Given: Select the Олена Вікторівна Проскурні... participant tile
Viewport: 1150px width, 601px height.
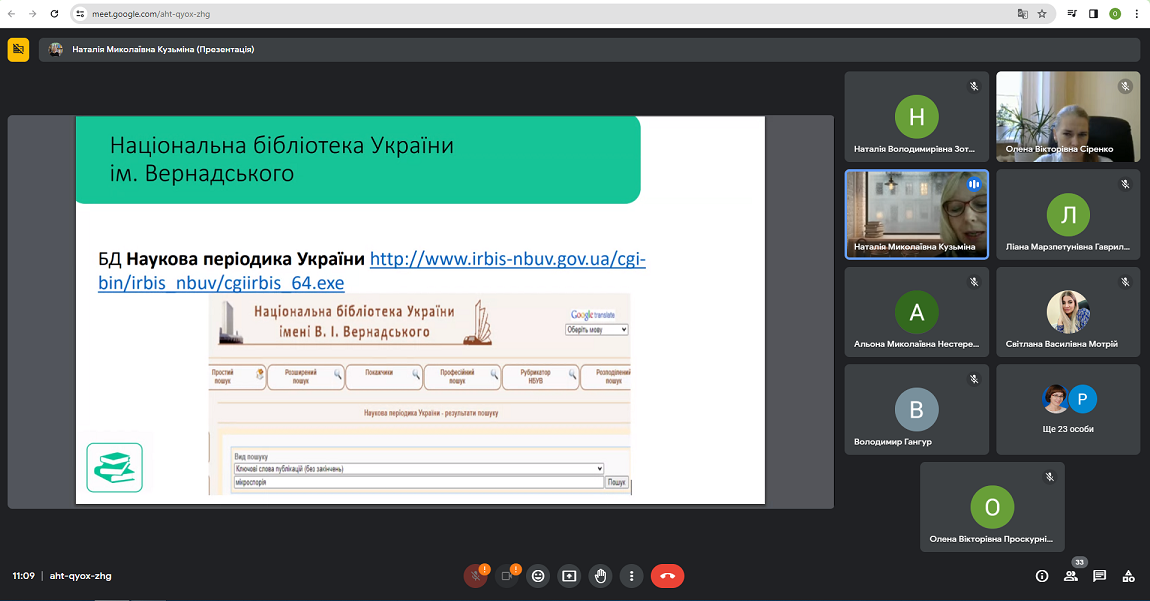Looking at the screenshot, I should point(992,506).
